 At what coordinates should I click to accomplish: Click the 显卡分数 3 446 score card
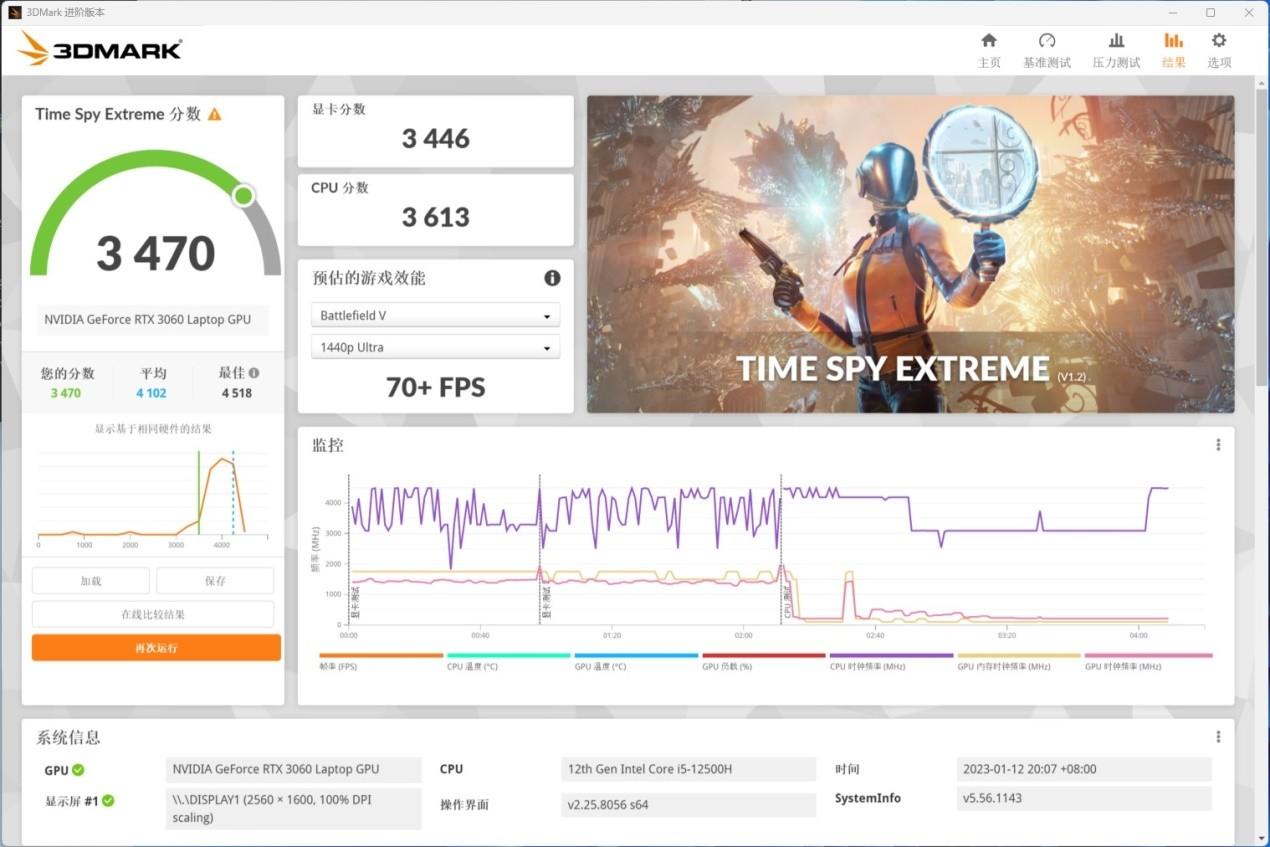click(x=435, y=131)
